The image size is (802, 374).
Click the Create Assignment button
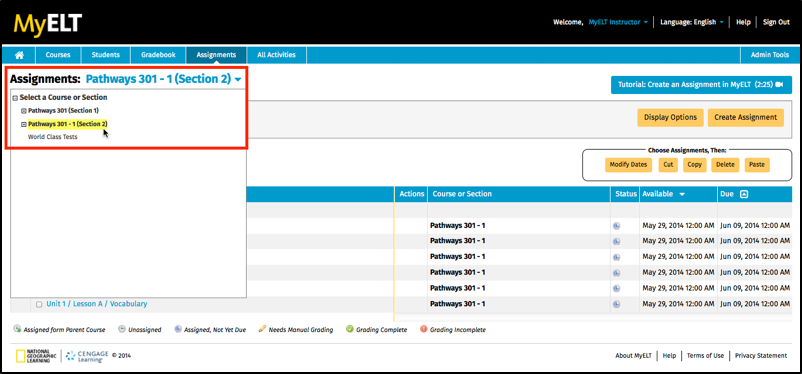coord(746,117)
